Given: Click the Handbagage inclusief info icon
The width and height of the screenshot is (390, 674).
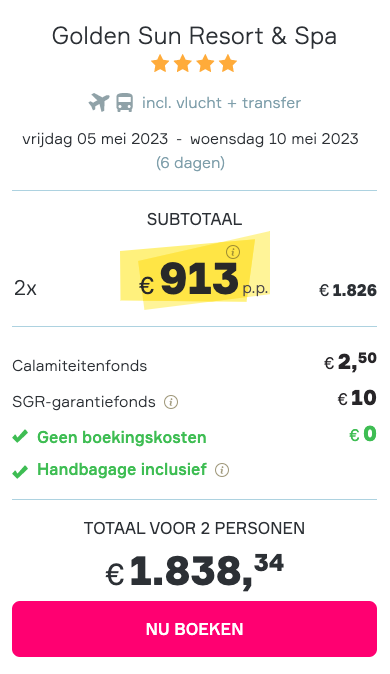Looking at the screenshot, I should click(222, 470).
